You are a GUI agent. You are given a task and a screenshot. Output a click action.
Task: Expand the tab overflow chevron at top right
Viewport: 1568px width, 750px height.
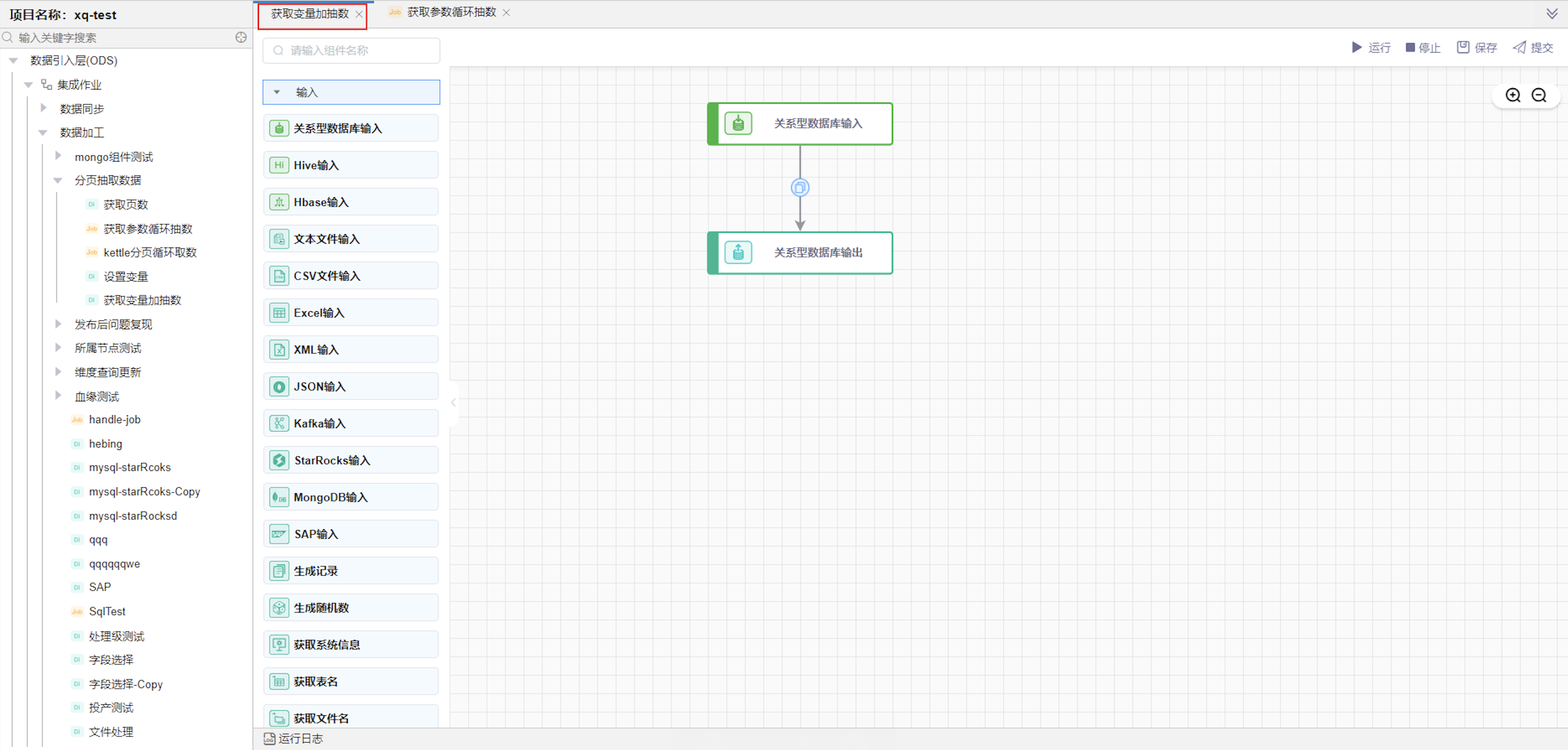(1552, 13)
